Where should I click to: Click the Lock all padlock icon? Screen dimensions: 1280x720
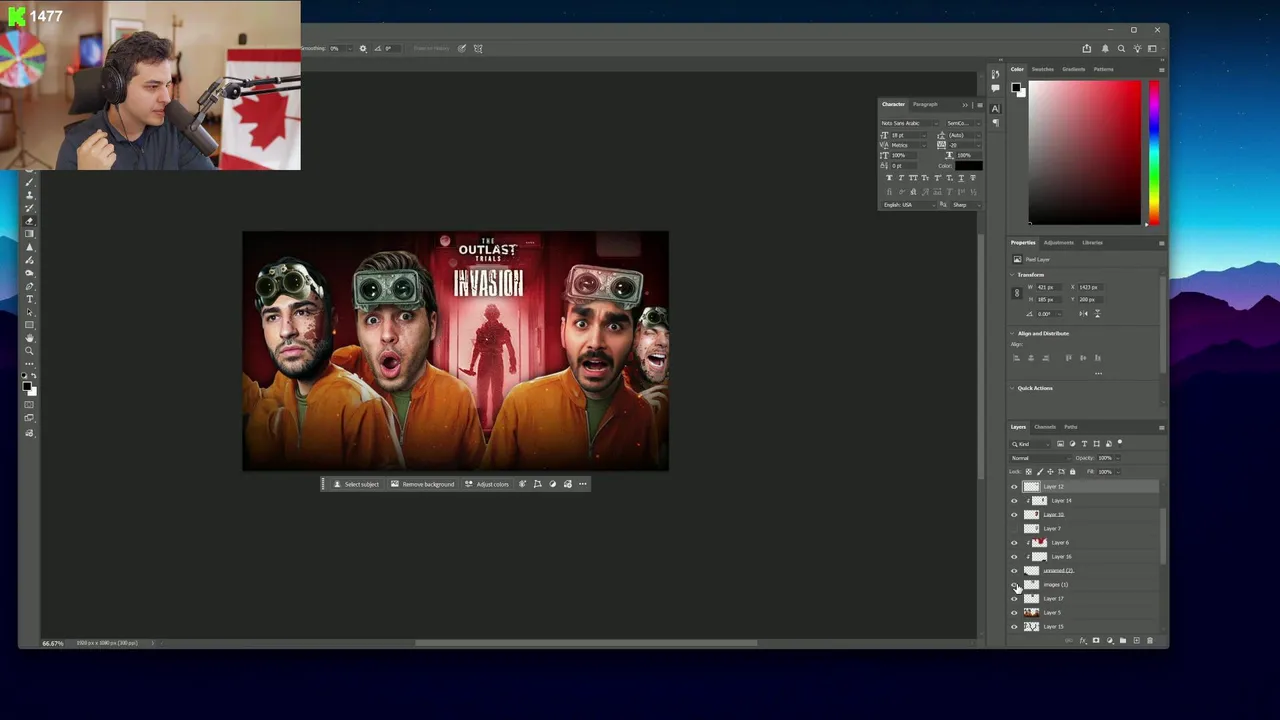[1072, 471]
